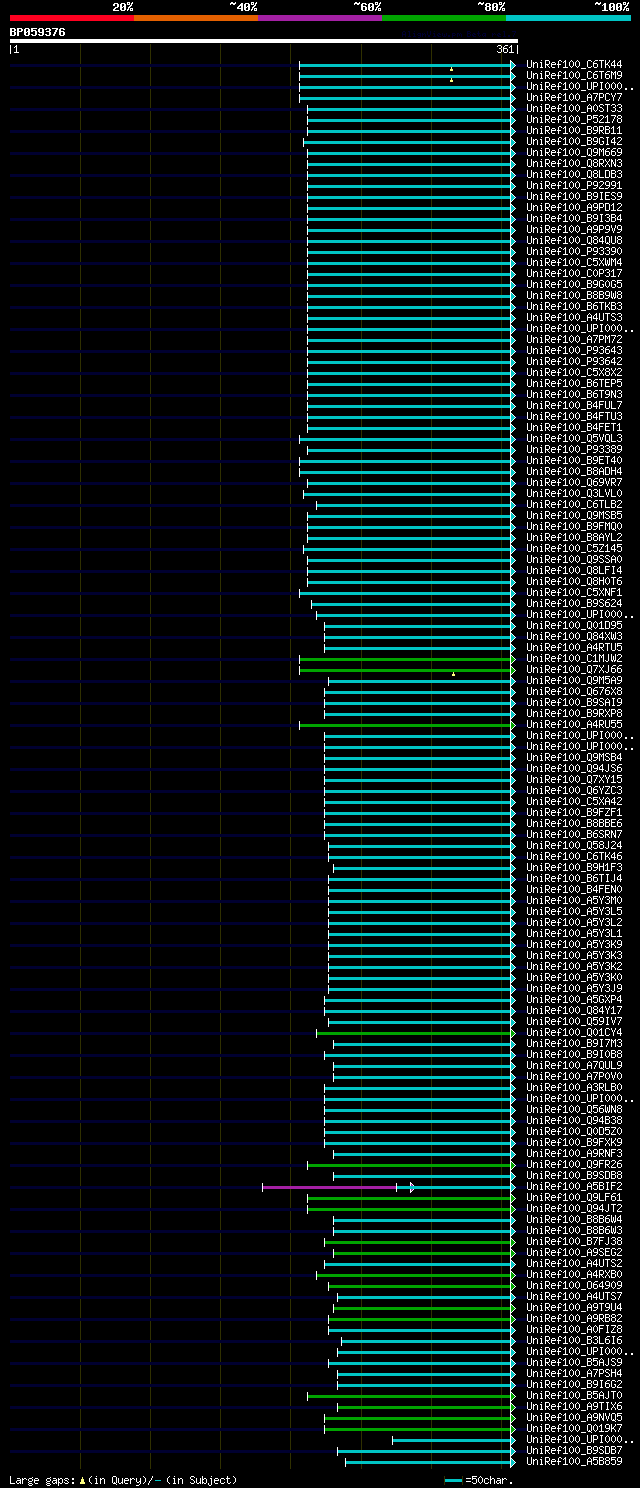The height and width of the screenshot is (1488, 640).
Task: Select the UniRef100_Q8LDB3 label
Action: (573, 175)
